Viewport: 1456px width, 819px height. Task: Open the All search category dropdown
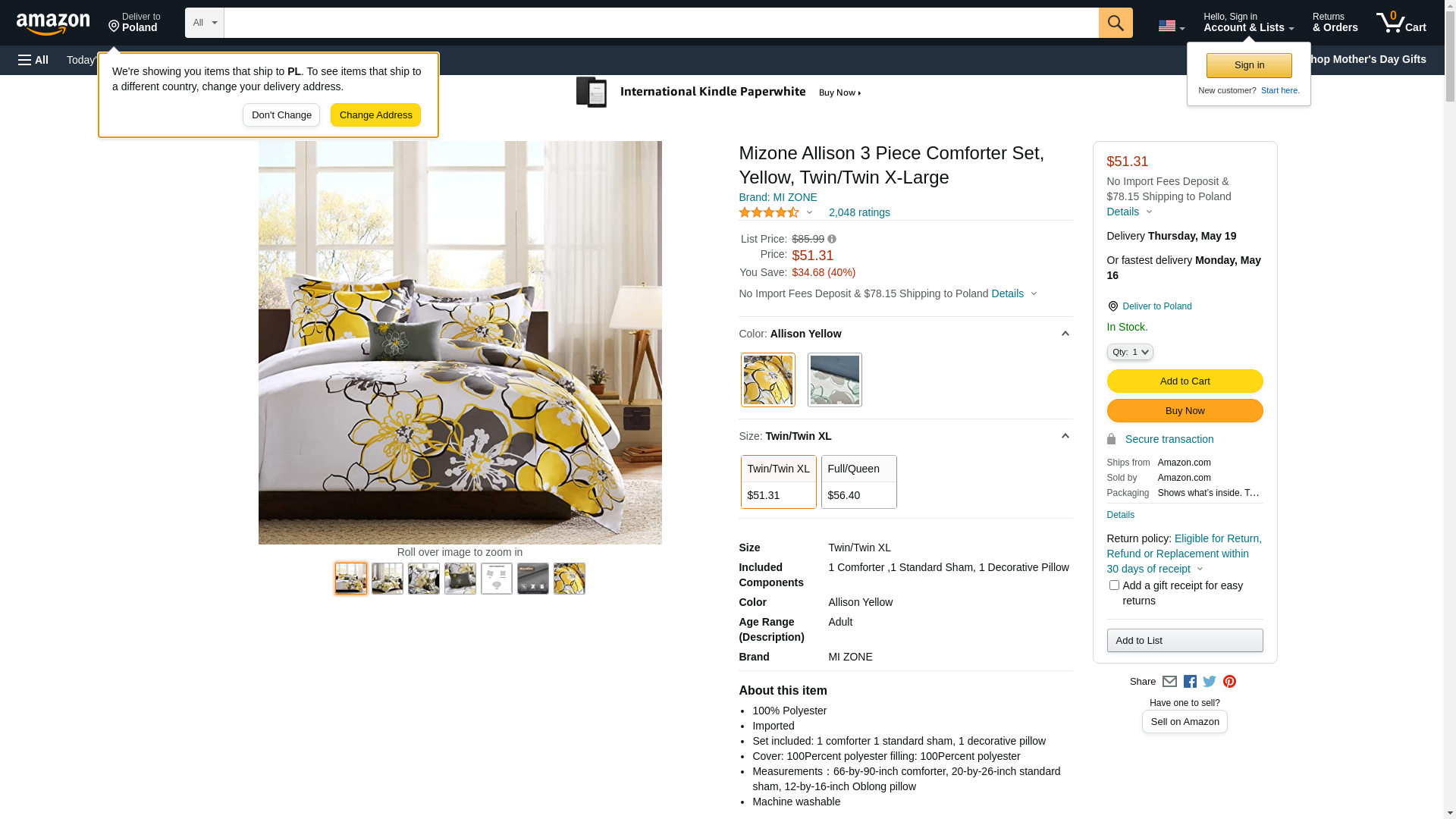pyautogui.click(x=204, y=23)
